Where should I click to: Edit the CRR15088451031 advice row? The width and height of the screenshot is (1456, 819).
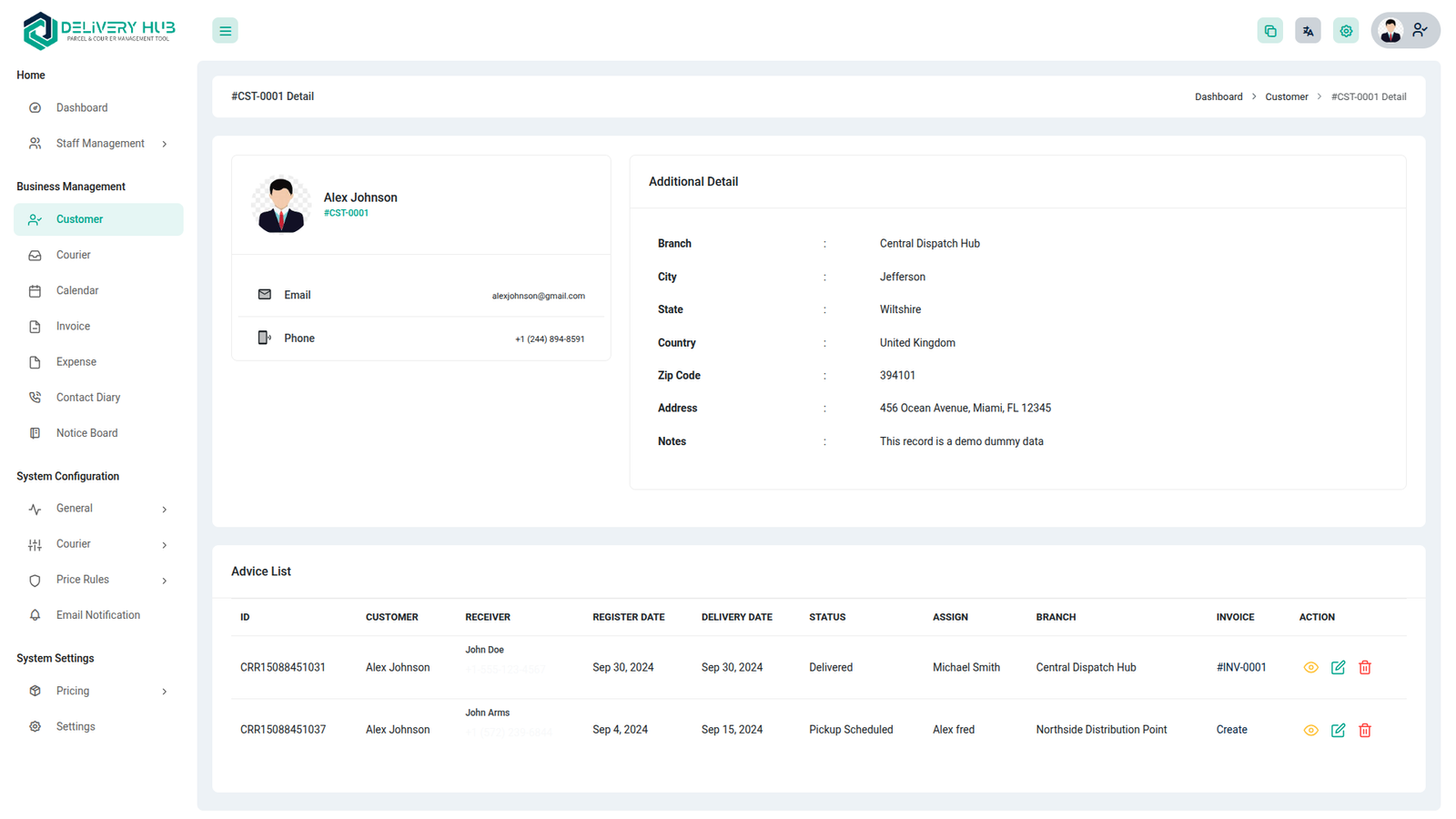pyautogui.click(x=1338, y=668)
